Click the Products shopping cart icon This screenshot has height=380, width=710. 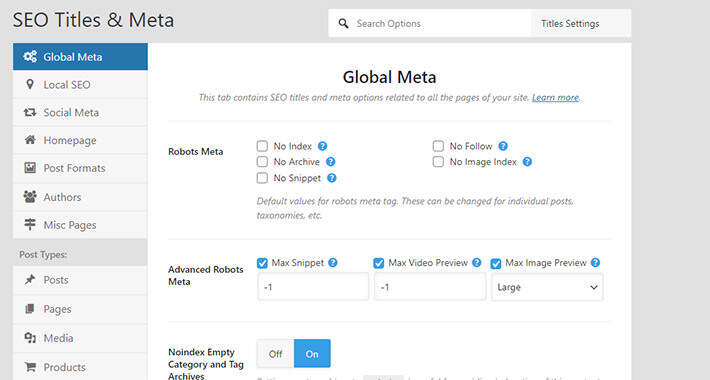pos(30,367)
